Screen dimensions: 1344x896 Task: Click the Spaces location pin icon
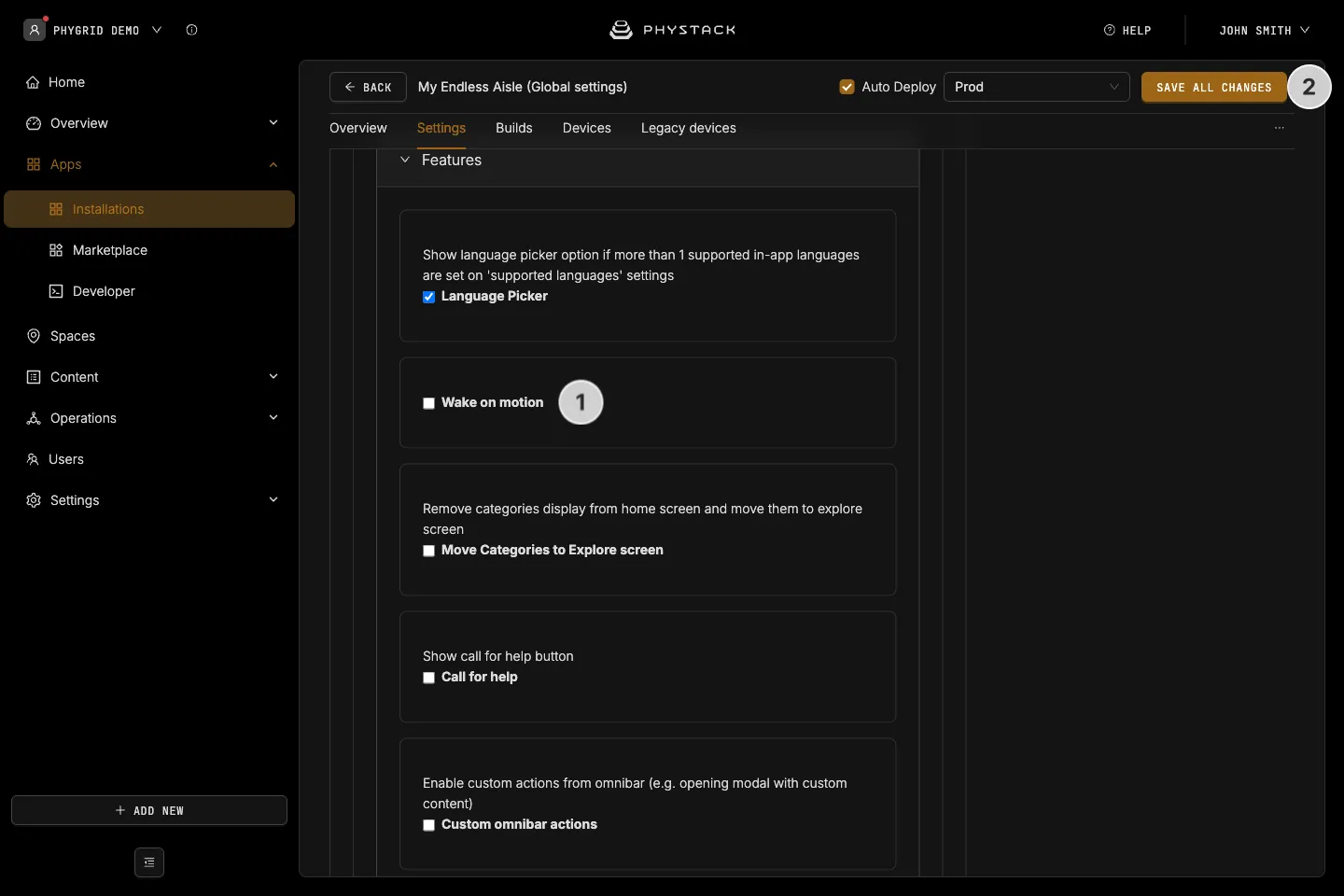(x=34, y=336)
